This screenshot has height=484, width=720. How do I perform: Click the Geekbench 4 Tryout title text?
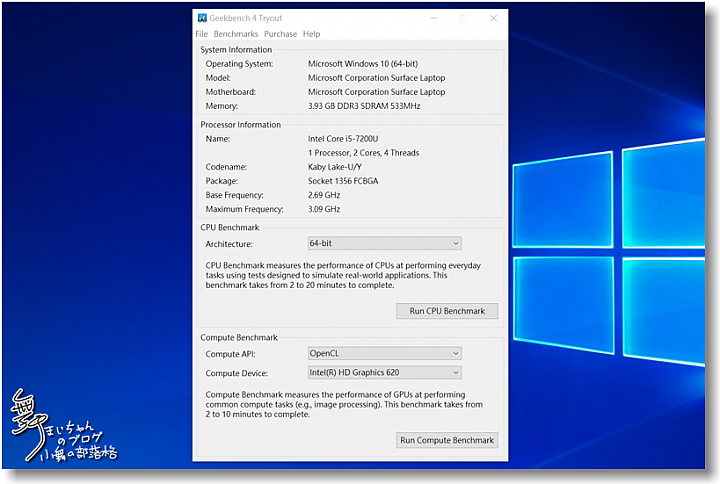click(246, 18)
